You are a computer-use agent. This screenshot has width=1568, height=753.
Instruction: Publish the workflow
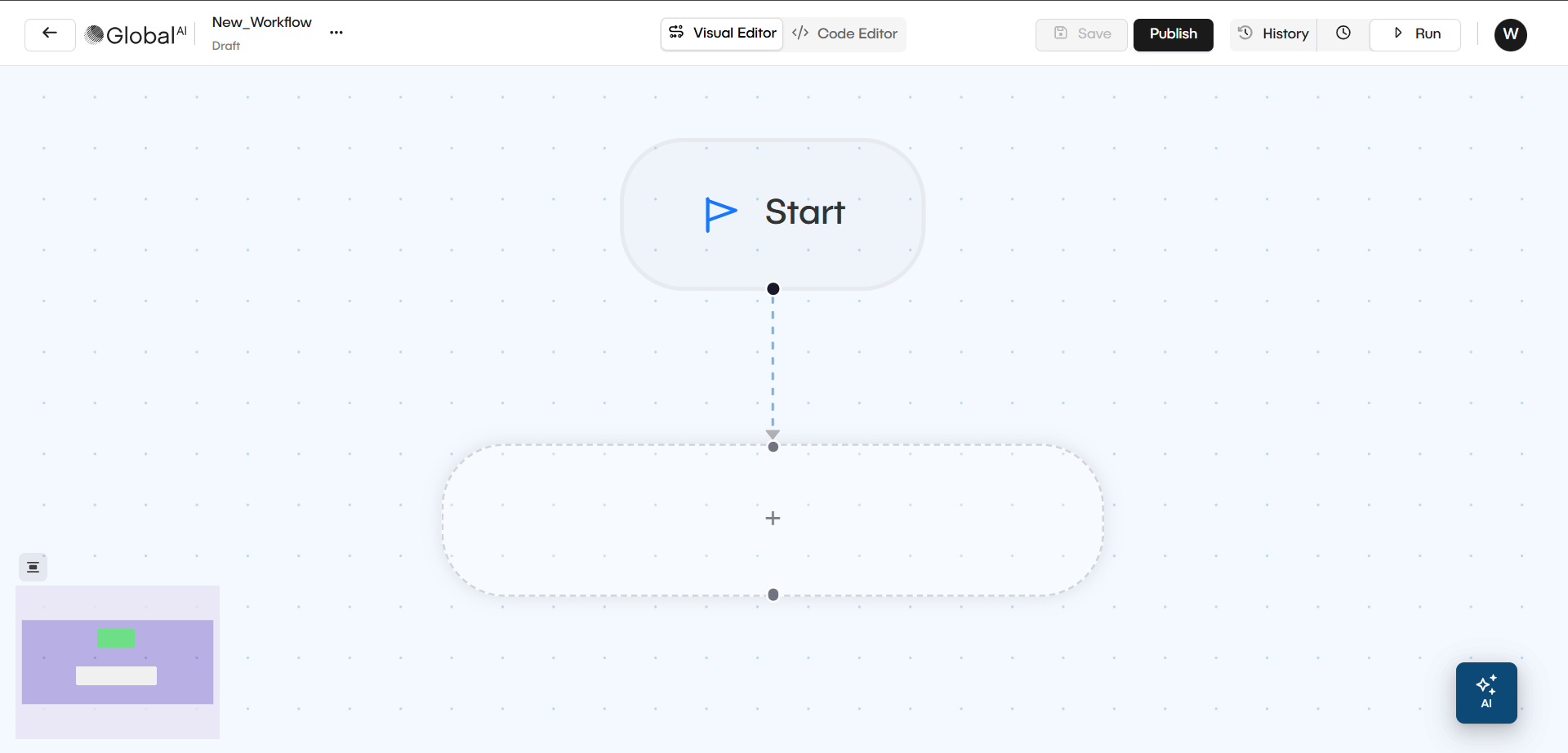(1173, 34)
